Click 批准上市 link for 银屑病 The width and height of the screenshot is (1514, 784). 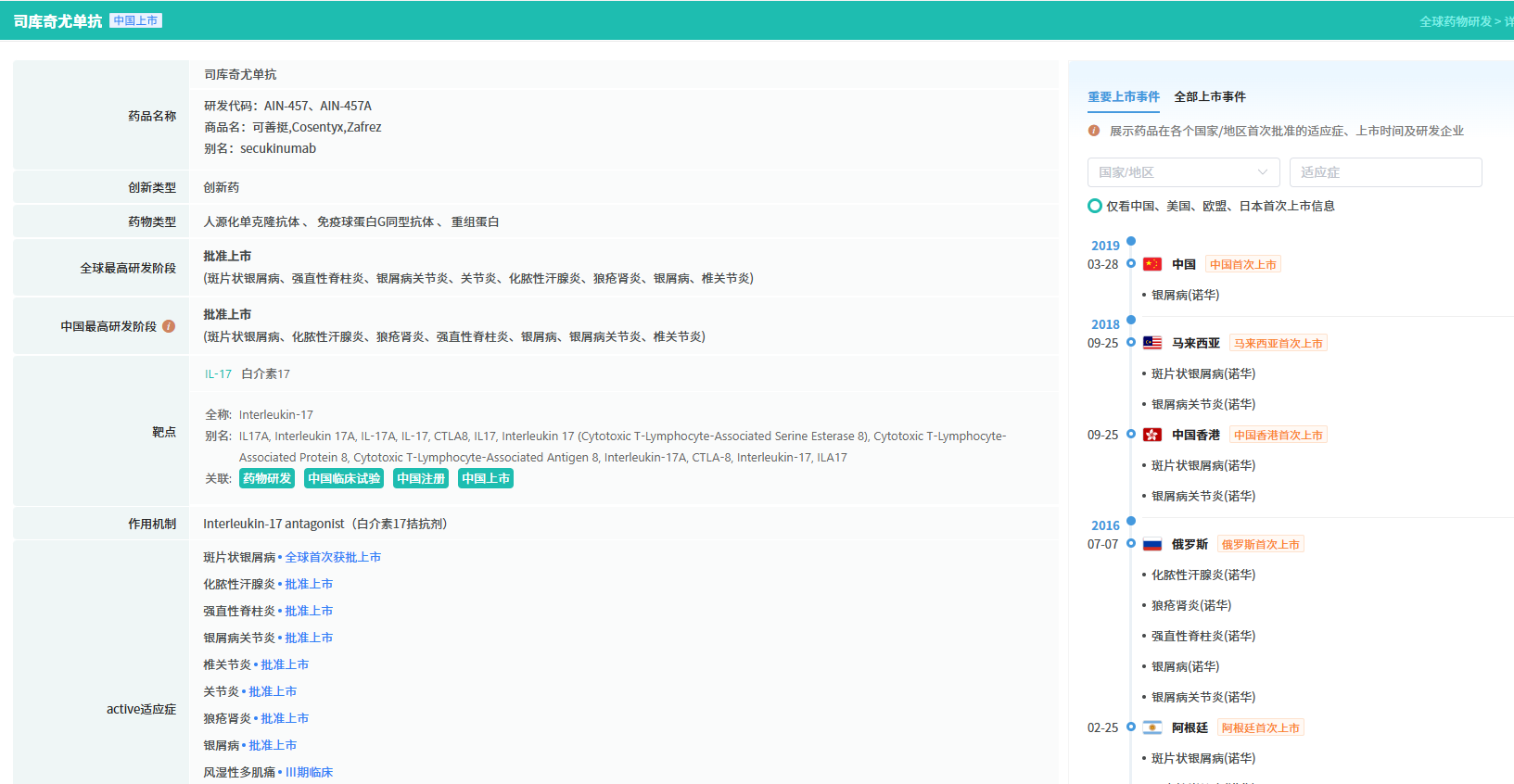(273, 745)
